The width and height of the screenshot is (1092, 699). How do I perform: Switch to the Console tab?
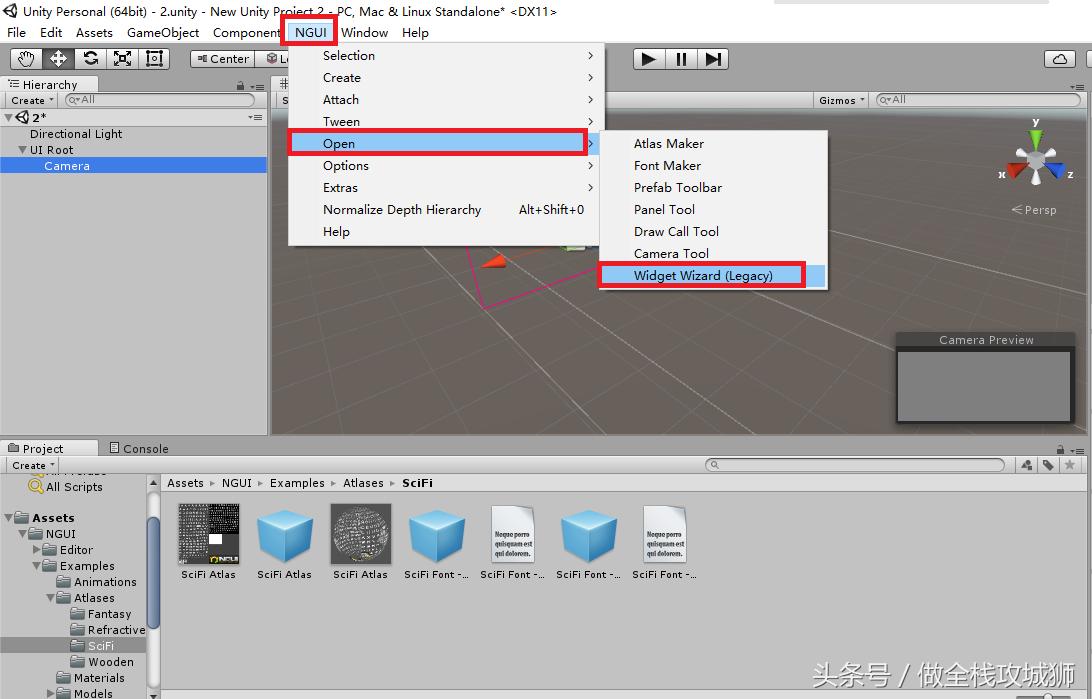(x=139, y=448)
